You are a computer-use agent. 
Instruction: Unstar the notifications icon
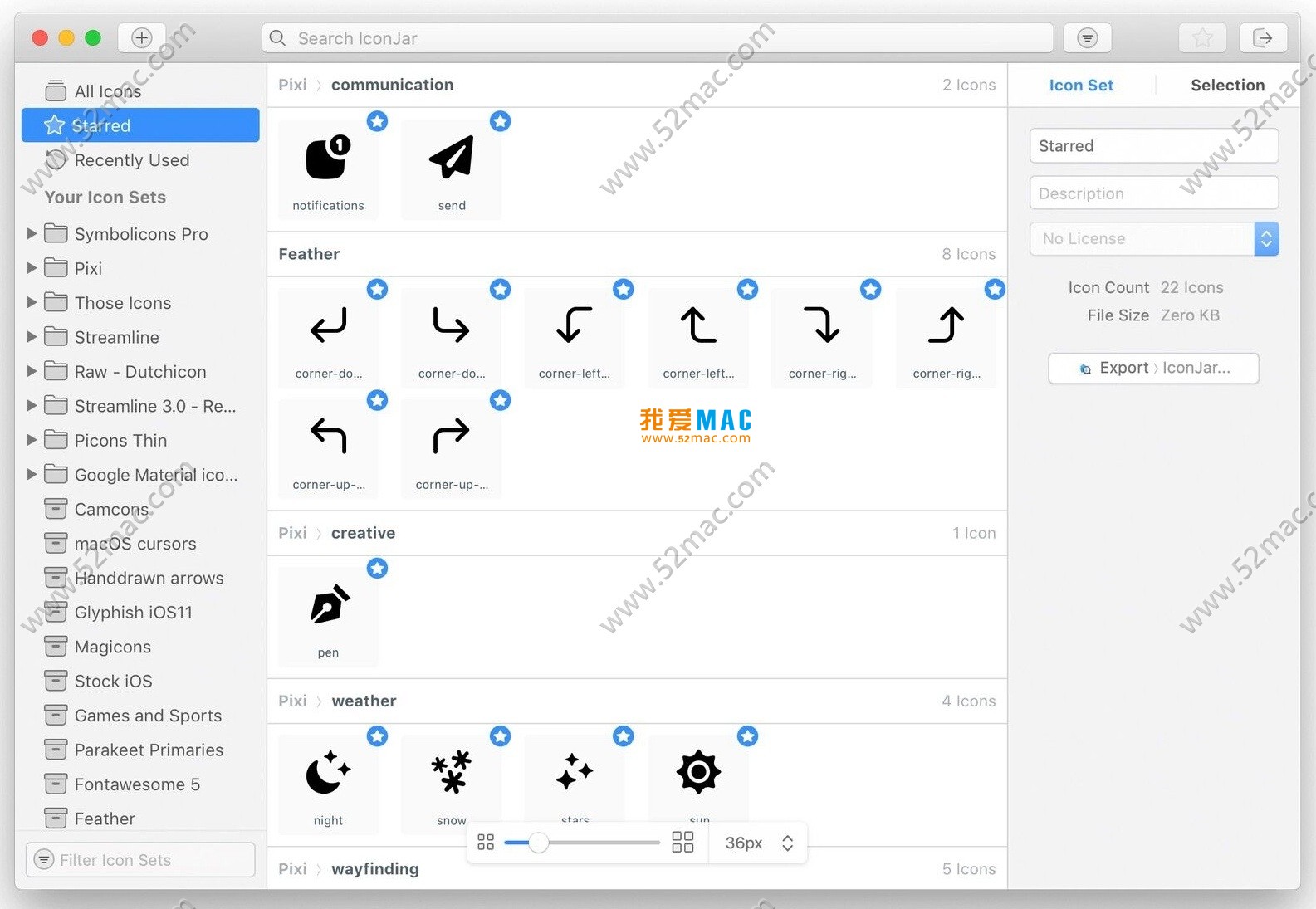[x=378, y=121]
